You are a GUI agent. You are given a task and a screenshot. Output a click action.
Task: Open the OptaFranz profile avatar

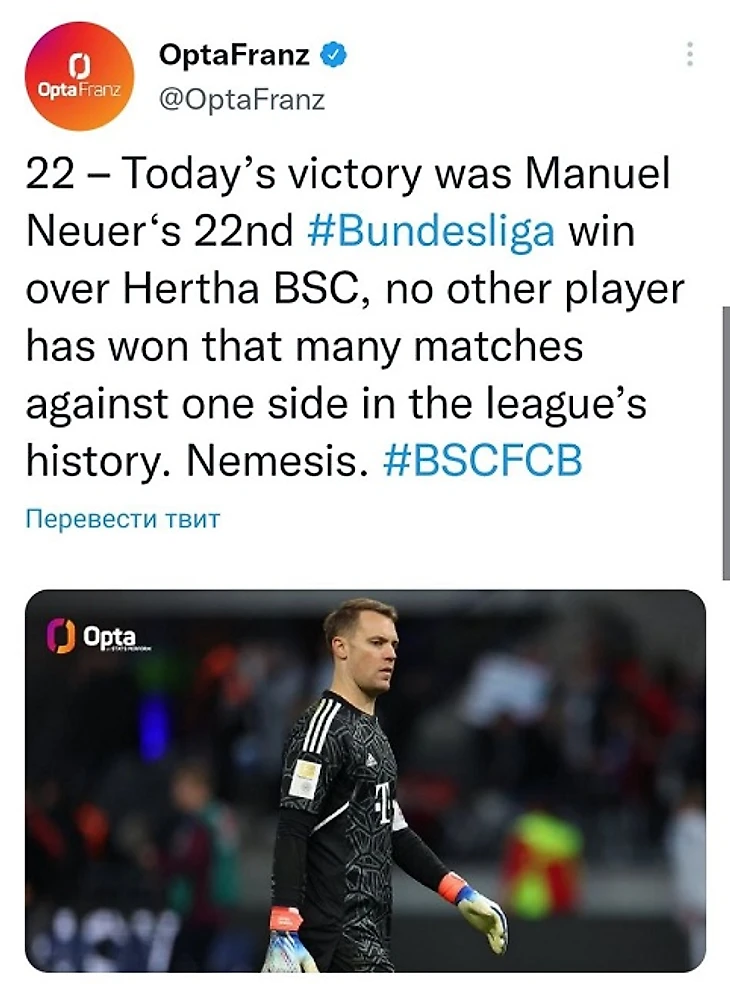coord(79,75)
